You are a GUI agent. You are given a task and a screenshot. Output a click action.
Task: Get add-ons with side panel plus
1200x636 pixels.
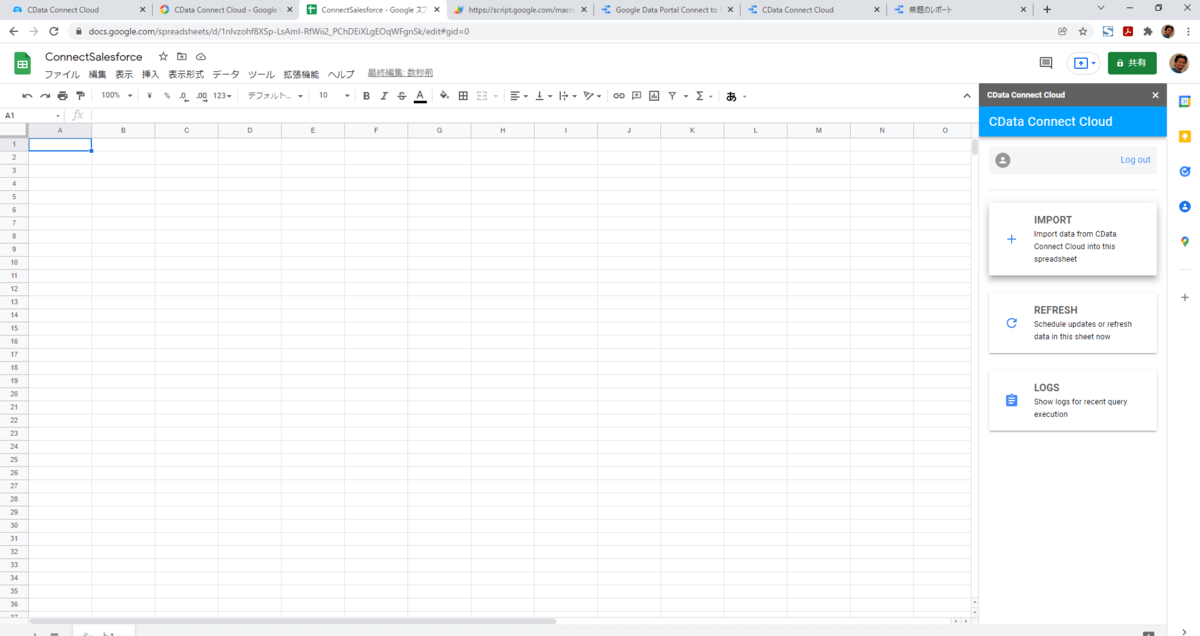tap(1184, 297)
